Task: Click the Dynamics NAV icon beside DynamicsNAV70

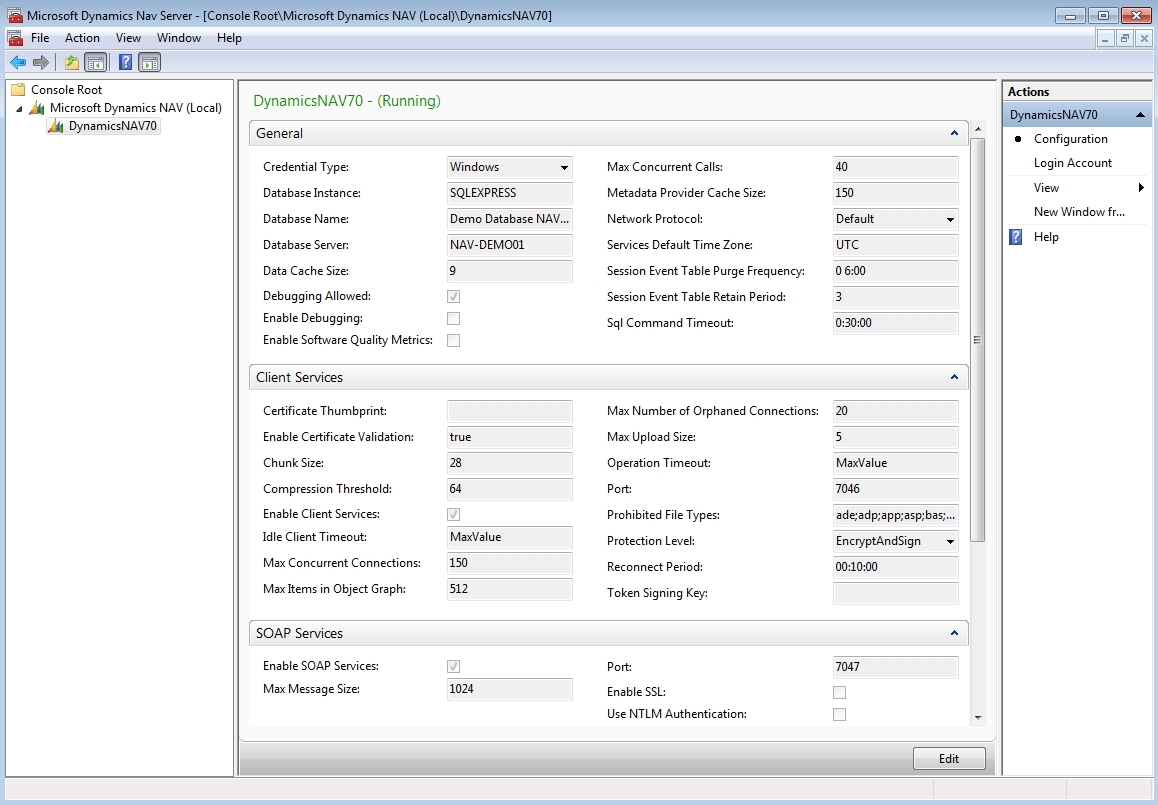Action: (55, 126)
